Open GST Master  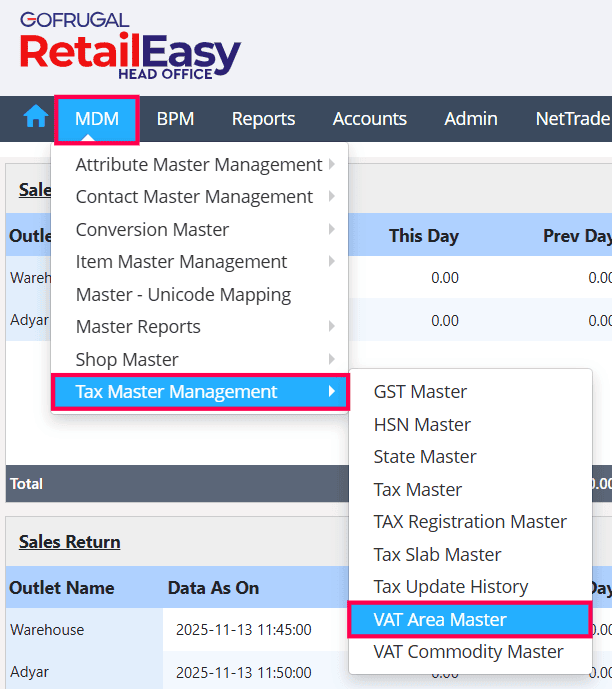[x=471, y=392]
